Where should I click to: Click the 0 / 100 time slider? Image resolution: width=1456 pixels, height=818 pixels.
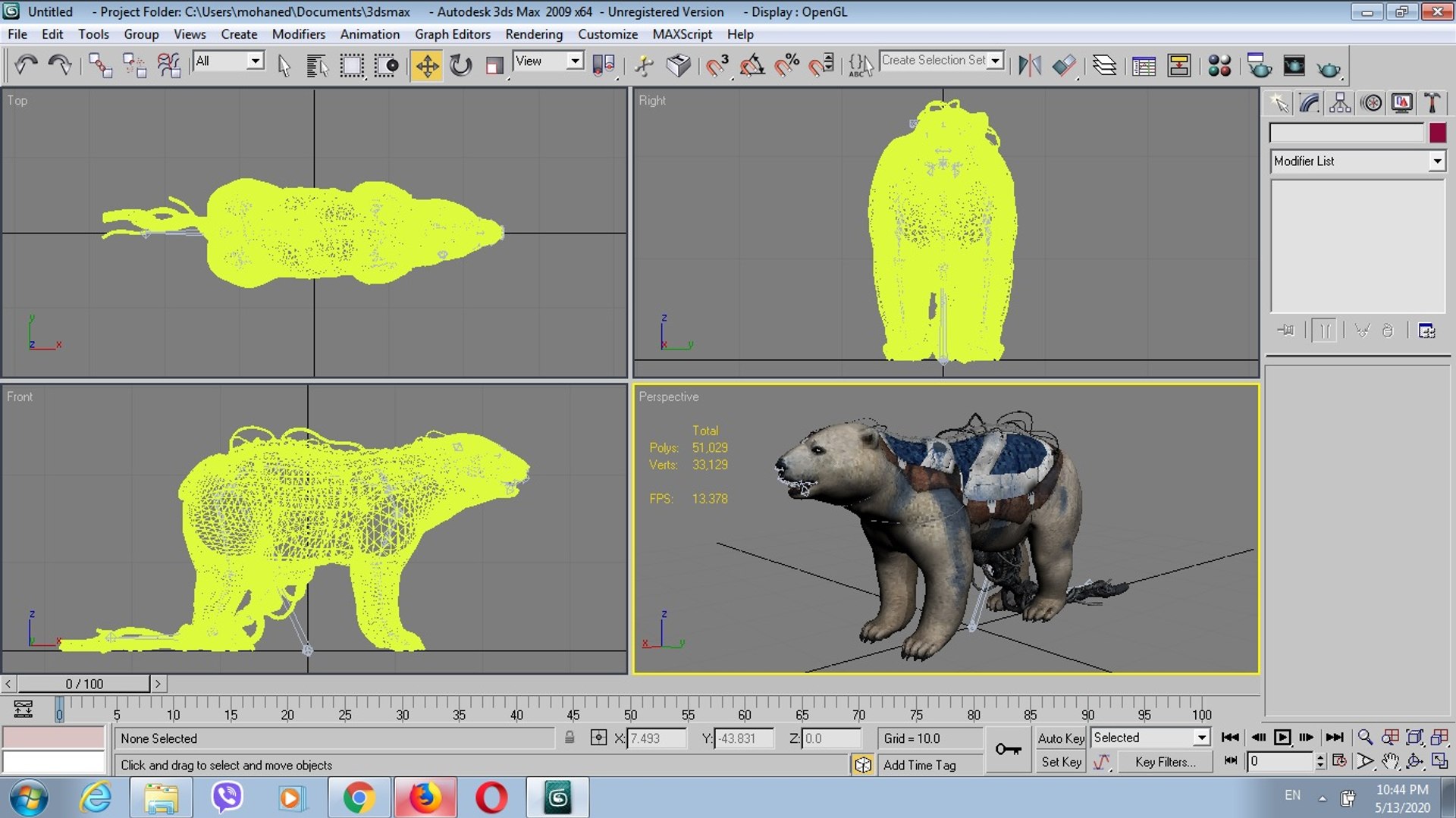84,684
